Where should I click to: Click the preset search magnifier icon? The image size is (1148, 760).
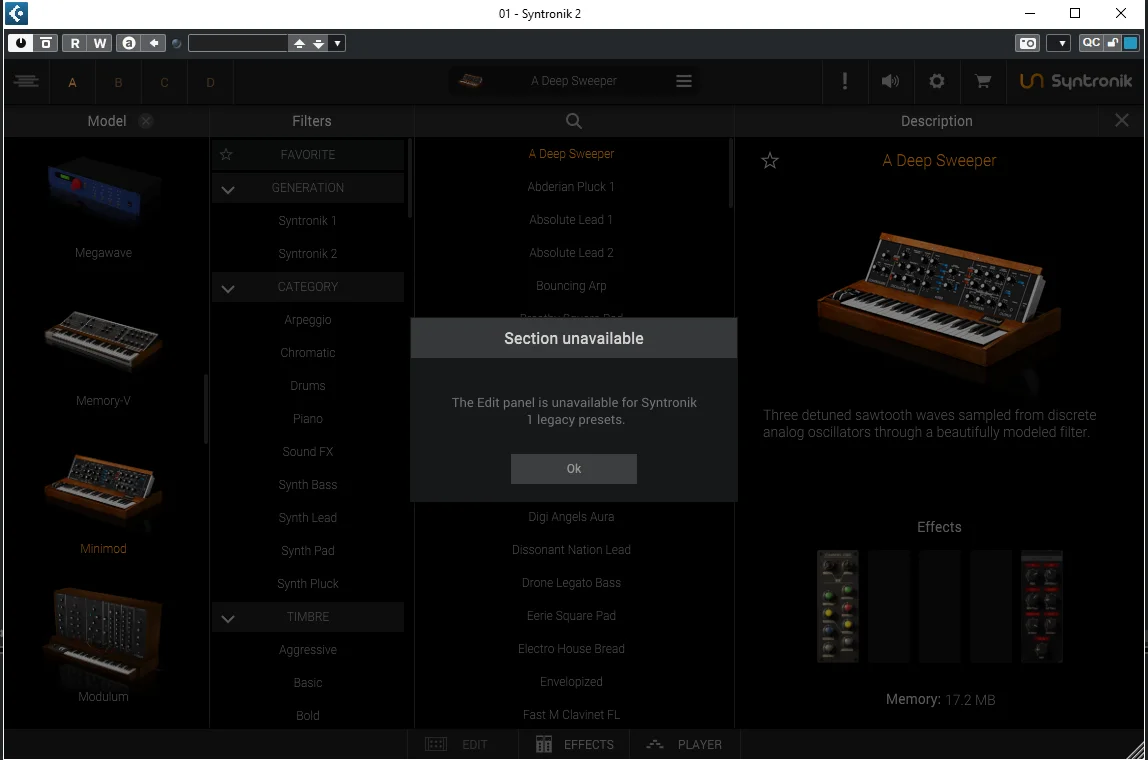574,121
